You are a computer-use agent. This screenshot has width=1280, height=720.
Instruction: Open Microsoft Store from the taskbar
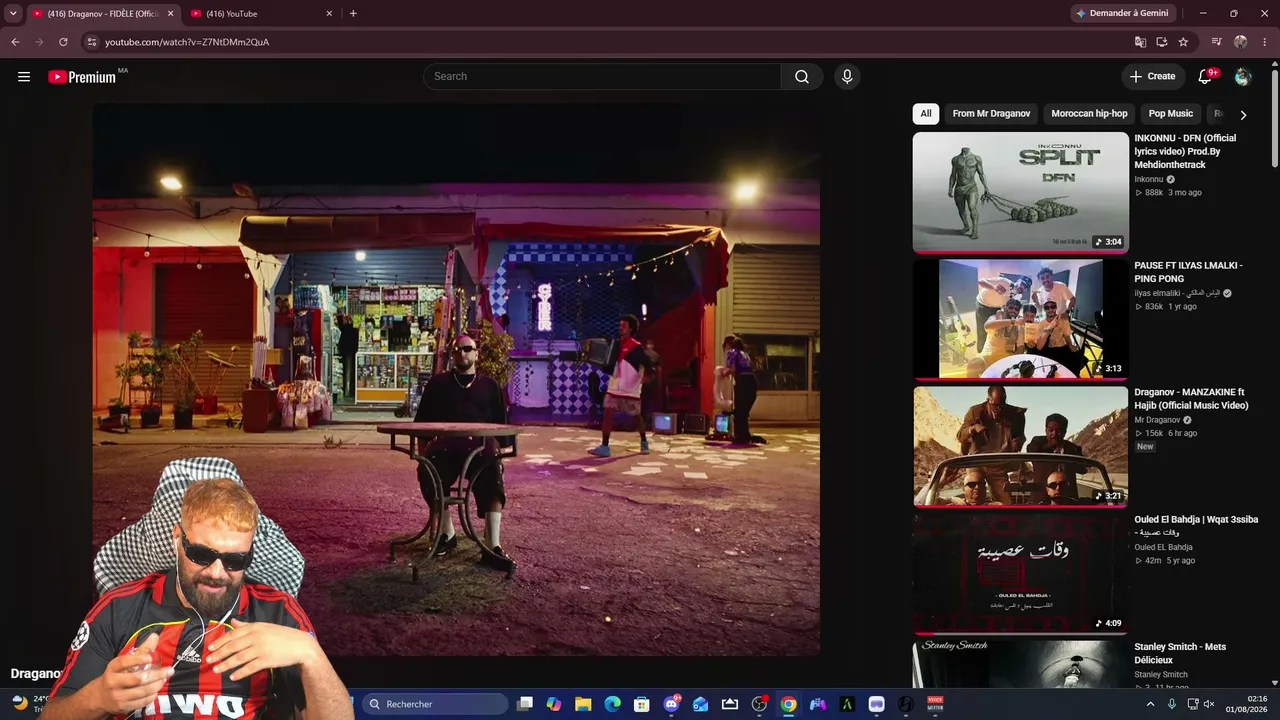pos(642,704)
